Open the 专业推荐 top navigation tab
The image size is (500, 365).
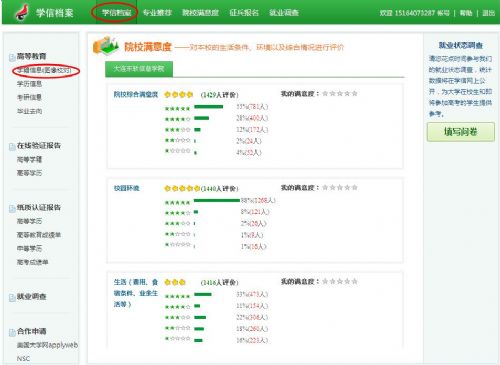tap(157, 13)
